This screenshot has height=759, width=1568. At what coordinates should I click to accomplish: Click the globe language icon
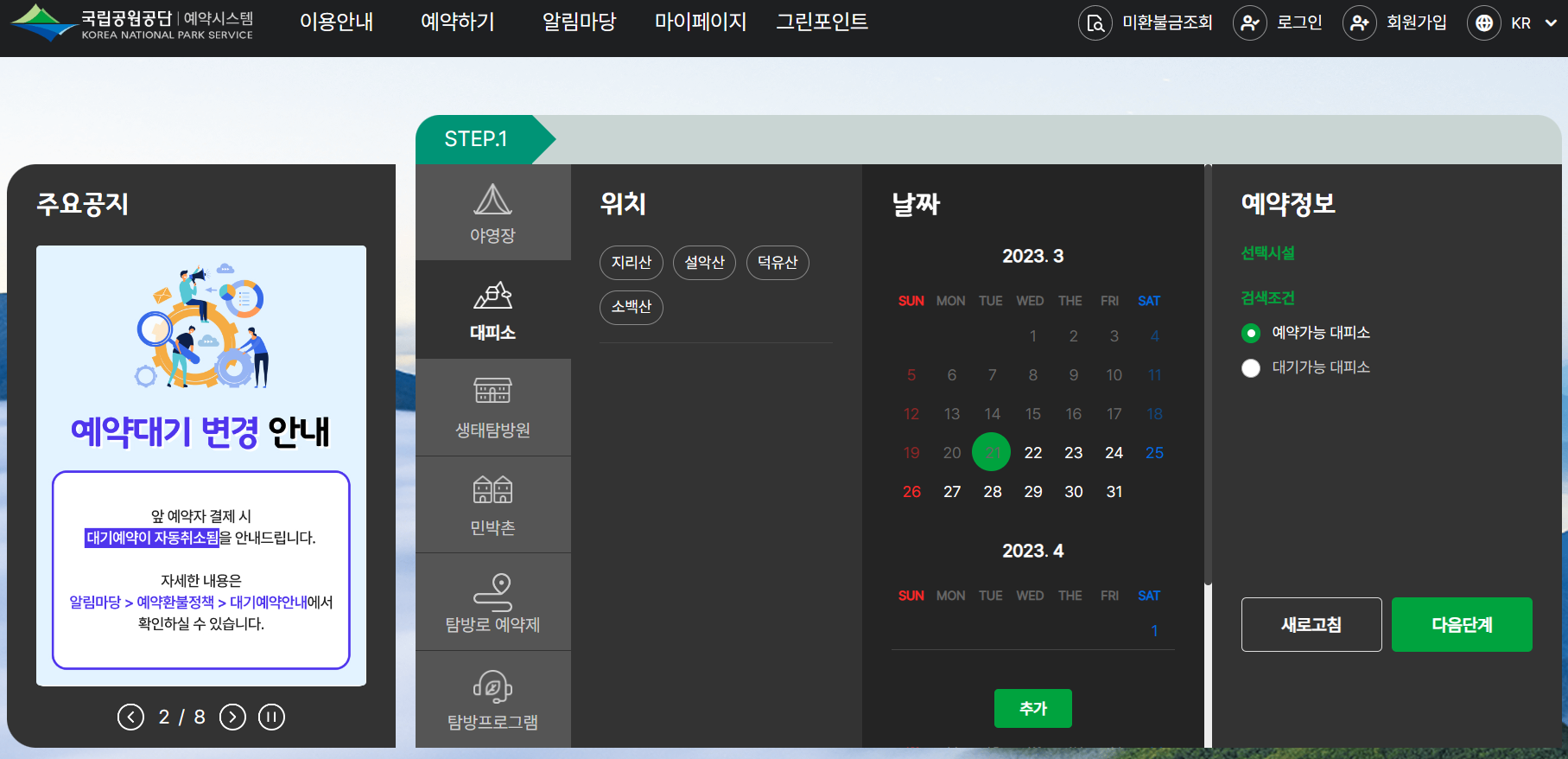[1483, 23]
